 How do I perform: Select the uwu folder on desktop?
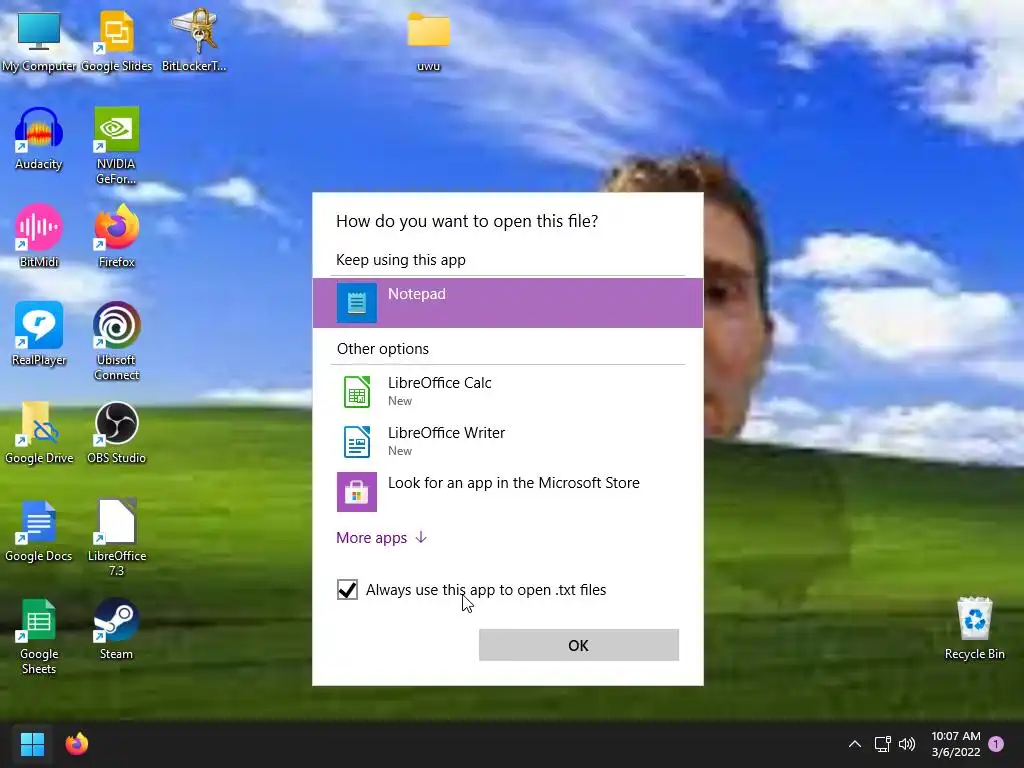(x=428, y=40)
